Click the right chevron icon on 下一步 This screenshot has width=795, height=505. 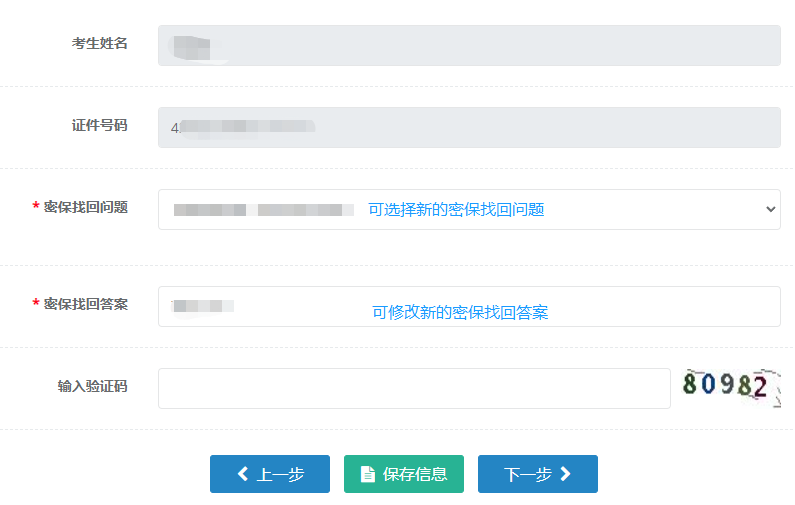(x=566, y=474)
